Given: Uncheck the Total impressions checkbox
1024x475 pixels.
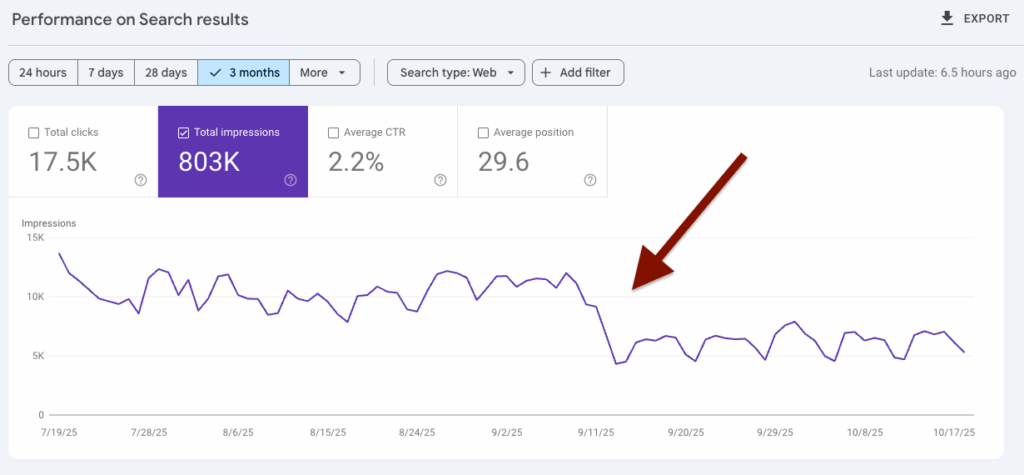Looking at the screenshot, I should 183,132.
